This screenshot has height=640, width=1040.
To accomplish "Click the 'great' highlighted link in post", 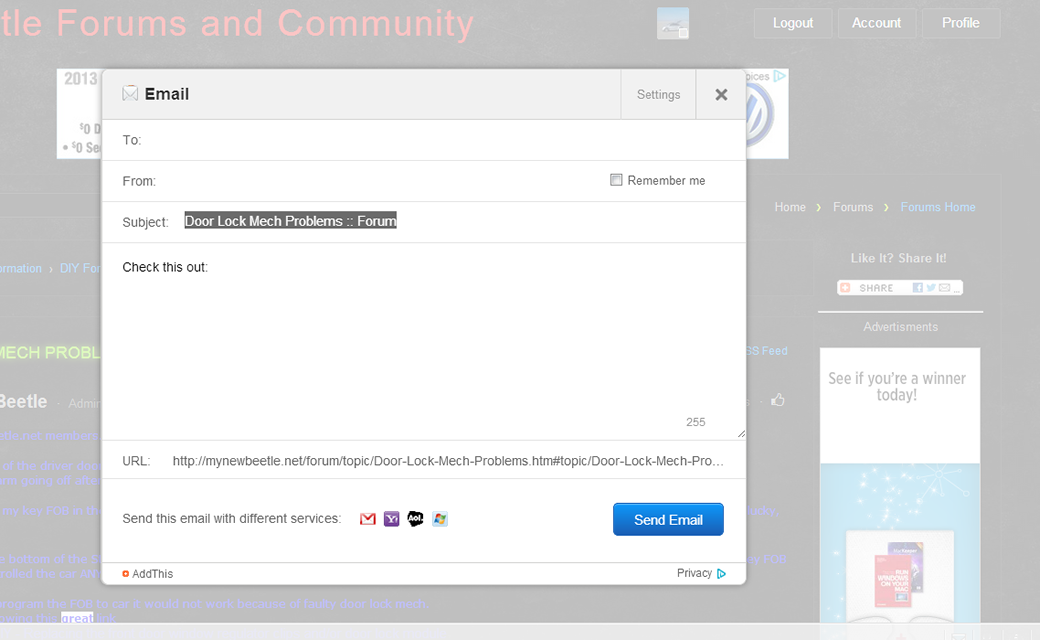I will tap(78, 618).
